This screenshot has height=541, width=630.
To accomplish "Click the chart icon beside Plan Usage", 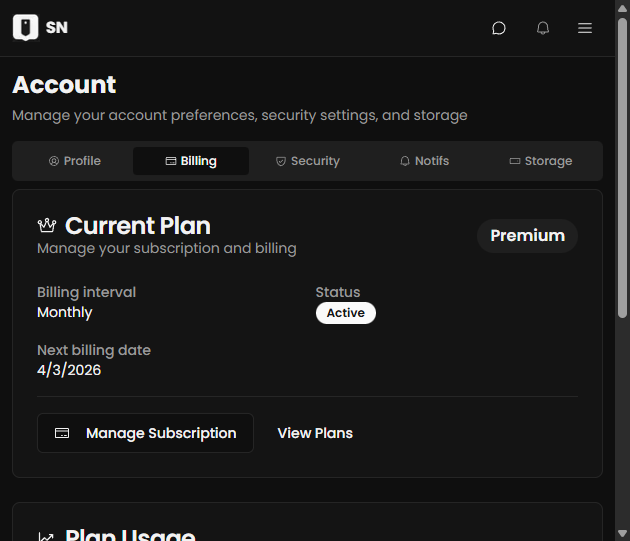I will pos(46,536).
